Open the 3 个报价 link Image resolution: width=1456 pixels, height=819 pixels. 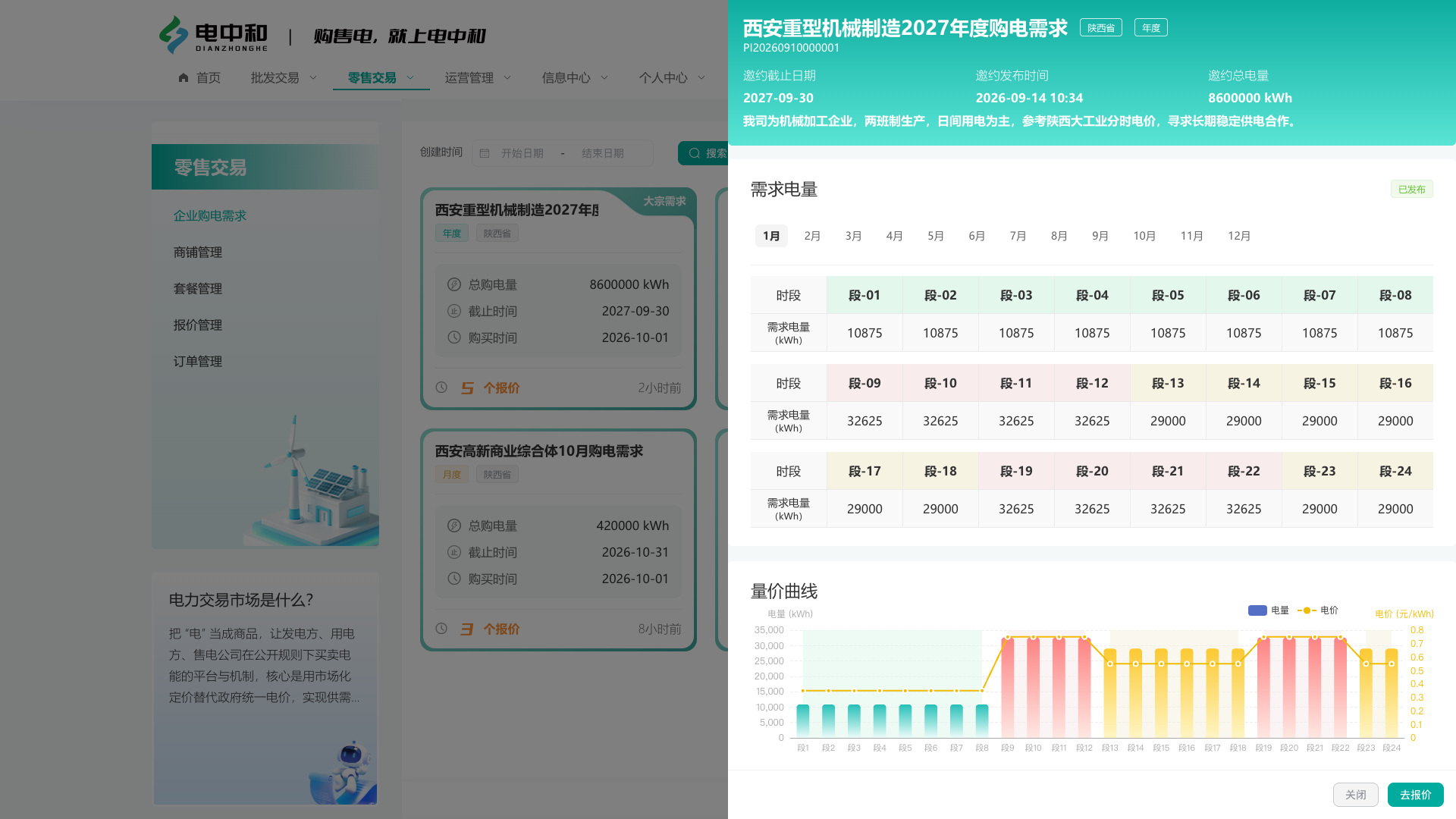tap(491, 629)
